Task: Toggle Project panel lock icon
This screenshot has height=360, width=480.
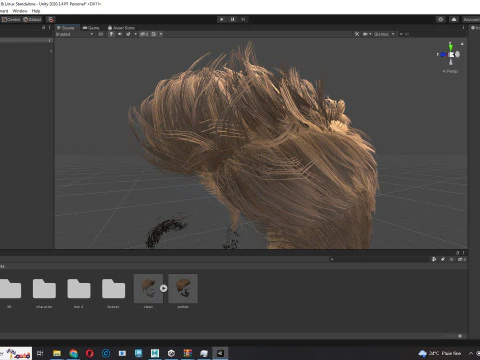Action: 457,253
